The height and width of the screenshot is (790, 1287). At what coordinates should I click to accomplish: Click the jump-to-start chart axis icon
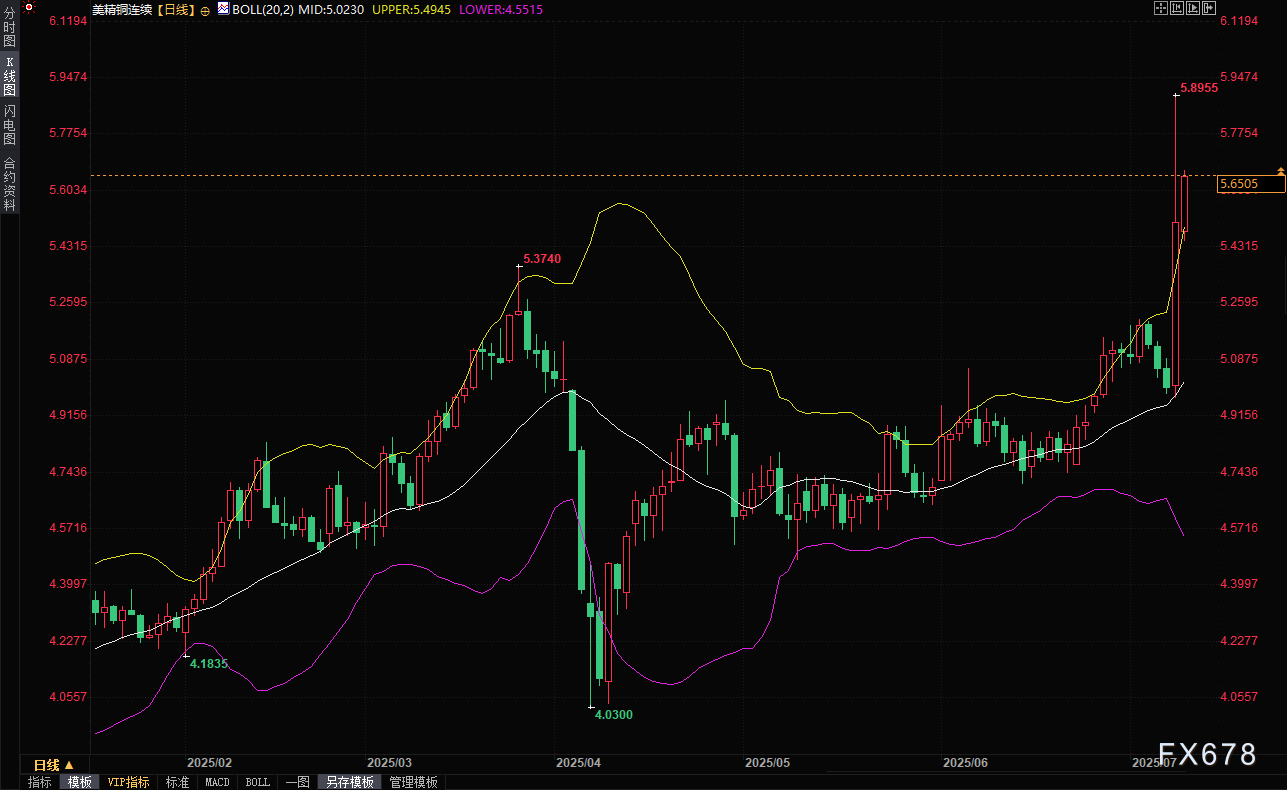click(1177, 8)
